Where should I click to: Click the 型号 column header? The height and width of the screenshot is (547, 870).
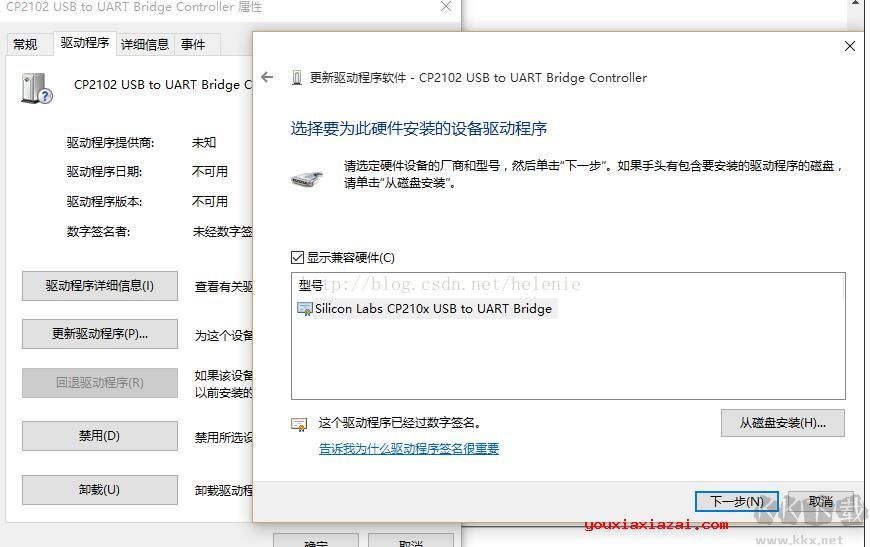(310, 285)
